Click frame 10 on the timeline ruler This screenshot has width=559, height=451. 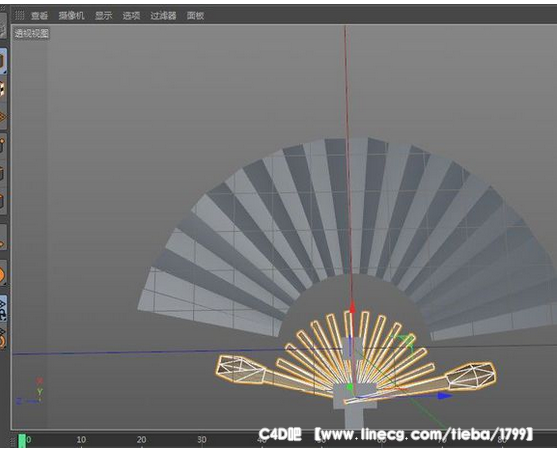click(81, 440)
